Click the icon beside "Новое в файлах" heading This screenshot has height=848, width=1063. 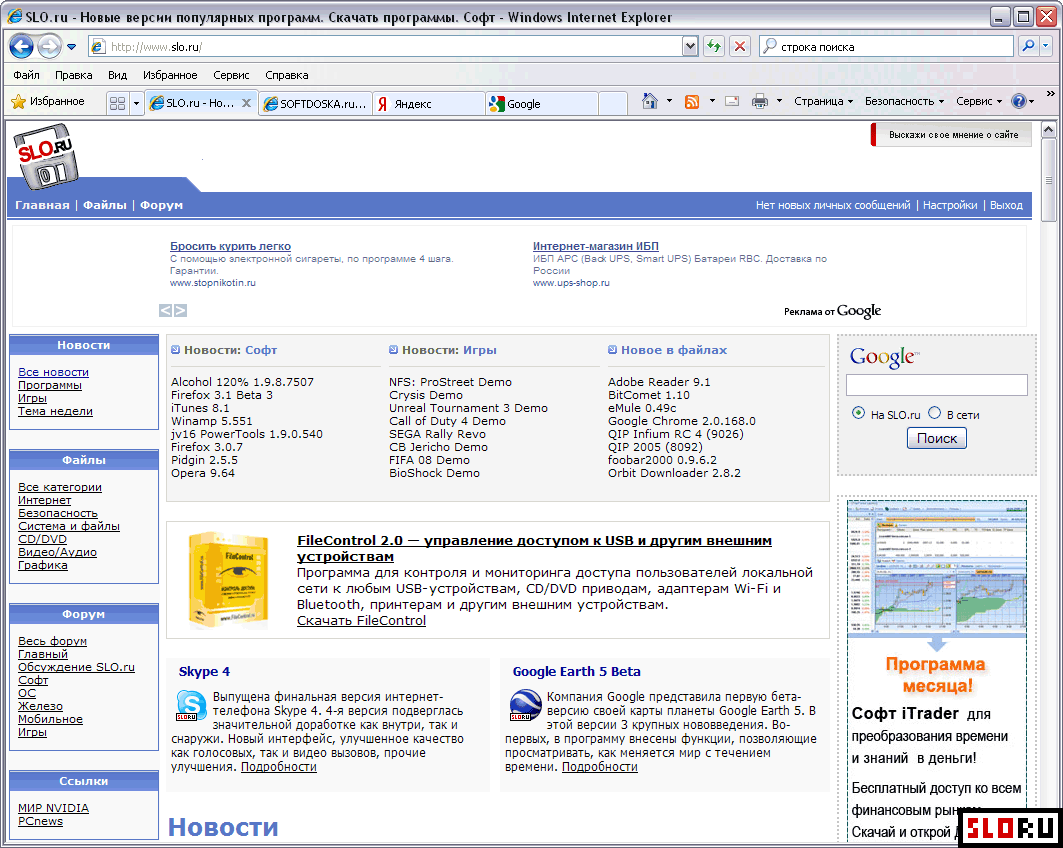click(x=612, y=350)
